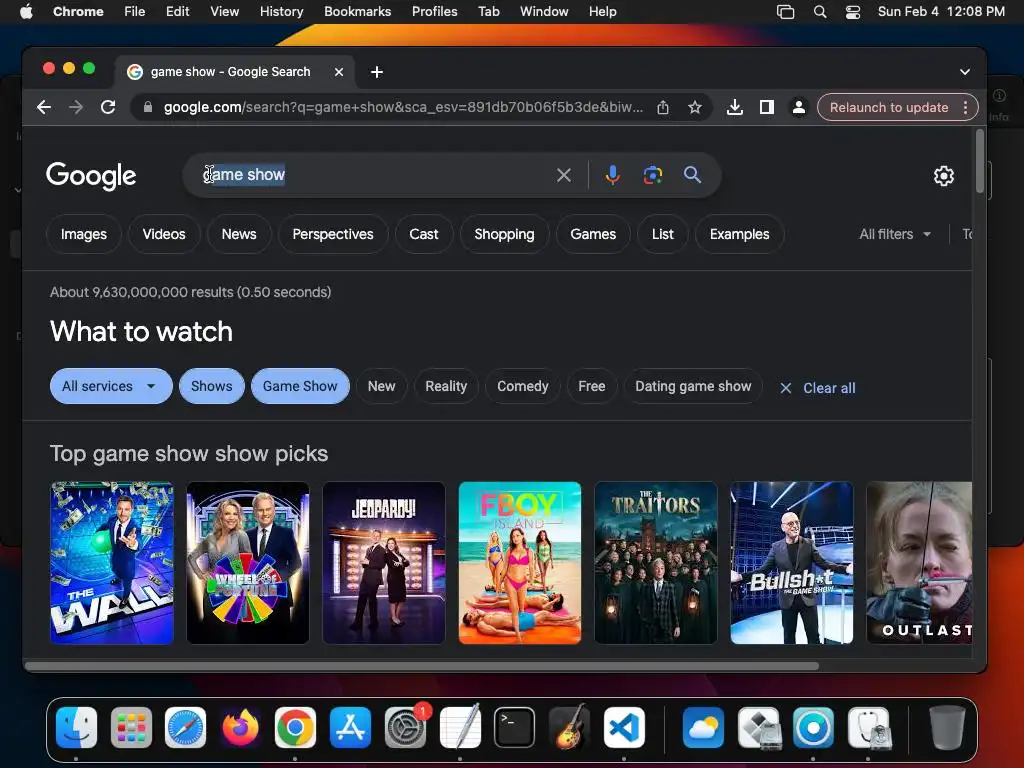The image size is (1024, 768).
Task: Select the List search chip
Action: click(x=663, y=234)
